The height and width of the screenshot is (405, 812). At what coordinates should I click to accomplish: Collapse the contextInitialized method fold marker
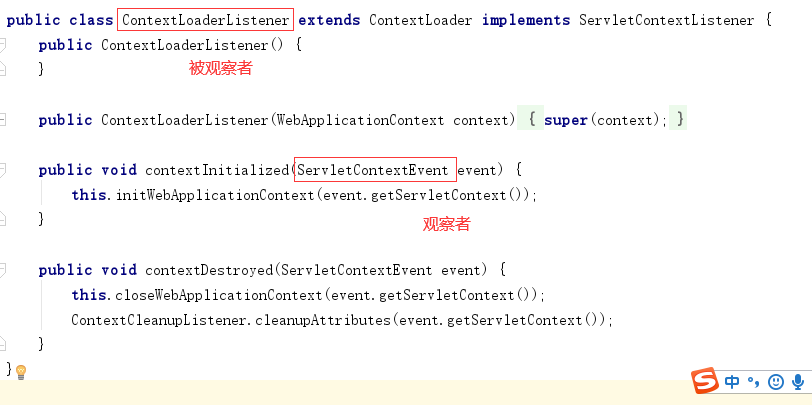point(2,170)
